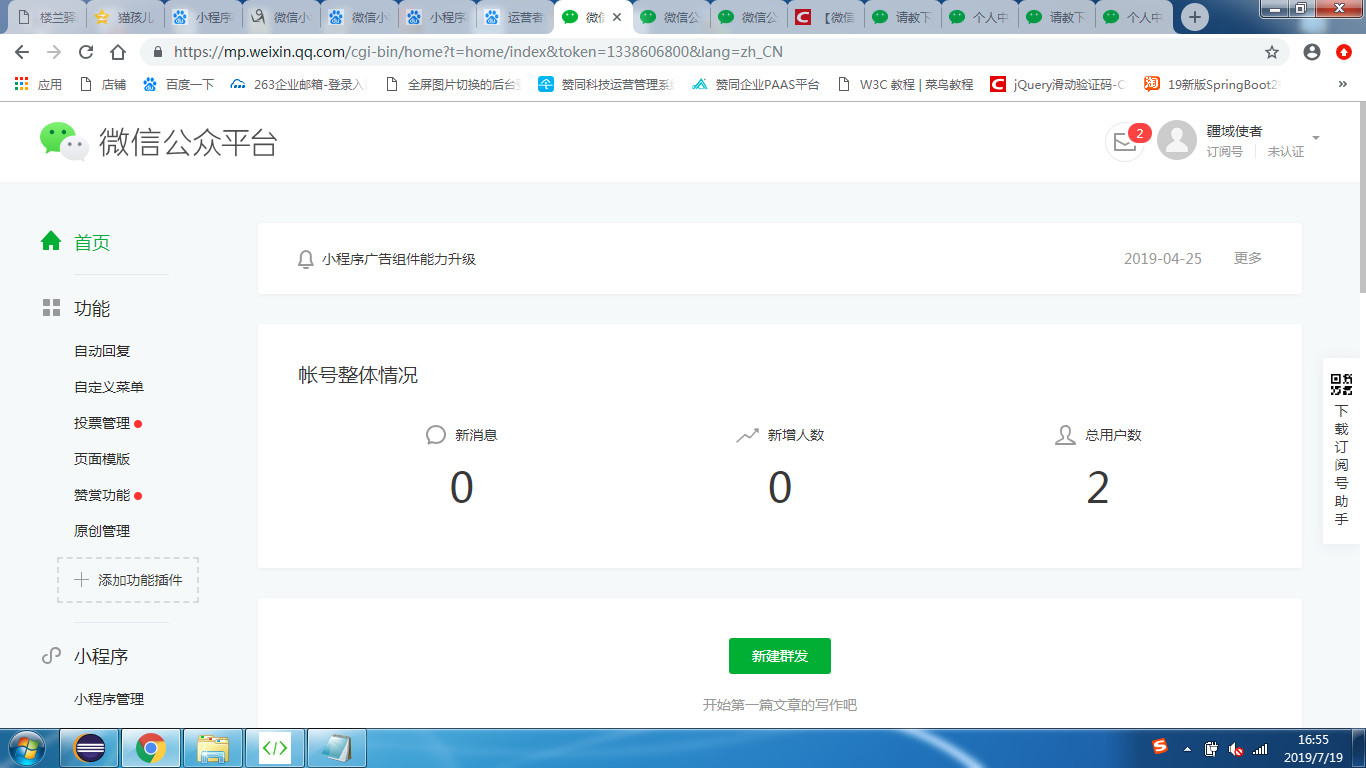Click 更多 to see more announcements
The width and height of the screenshot is (1366, 768).
(x=1248, y=258)
